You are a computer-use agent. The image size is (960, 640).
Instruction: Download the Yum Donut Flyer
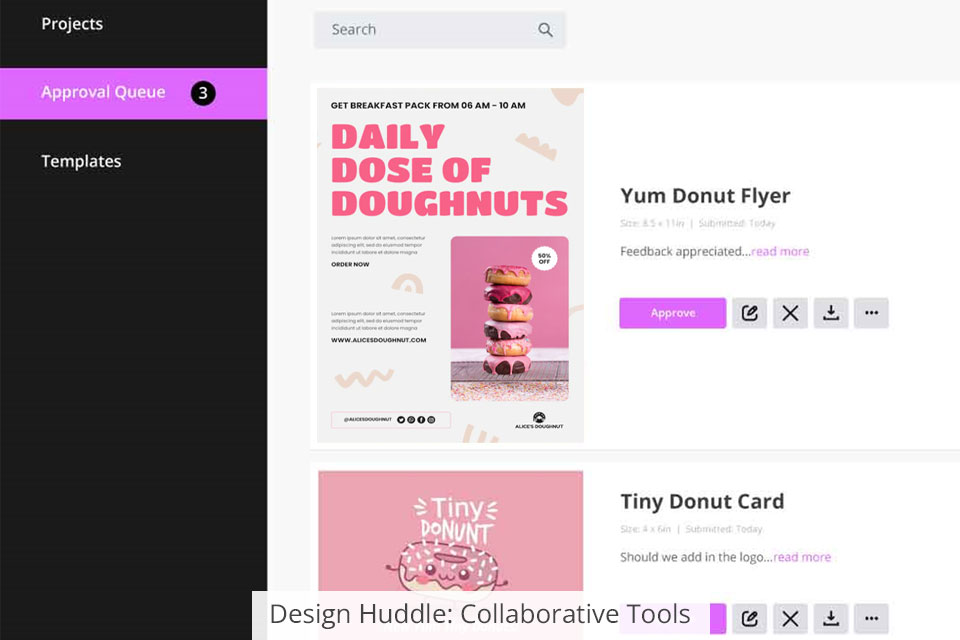[831, 313]
